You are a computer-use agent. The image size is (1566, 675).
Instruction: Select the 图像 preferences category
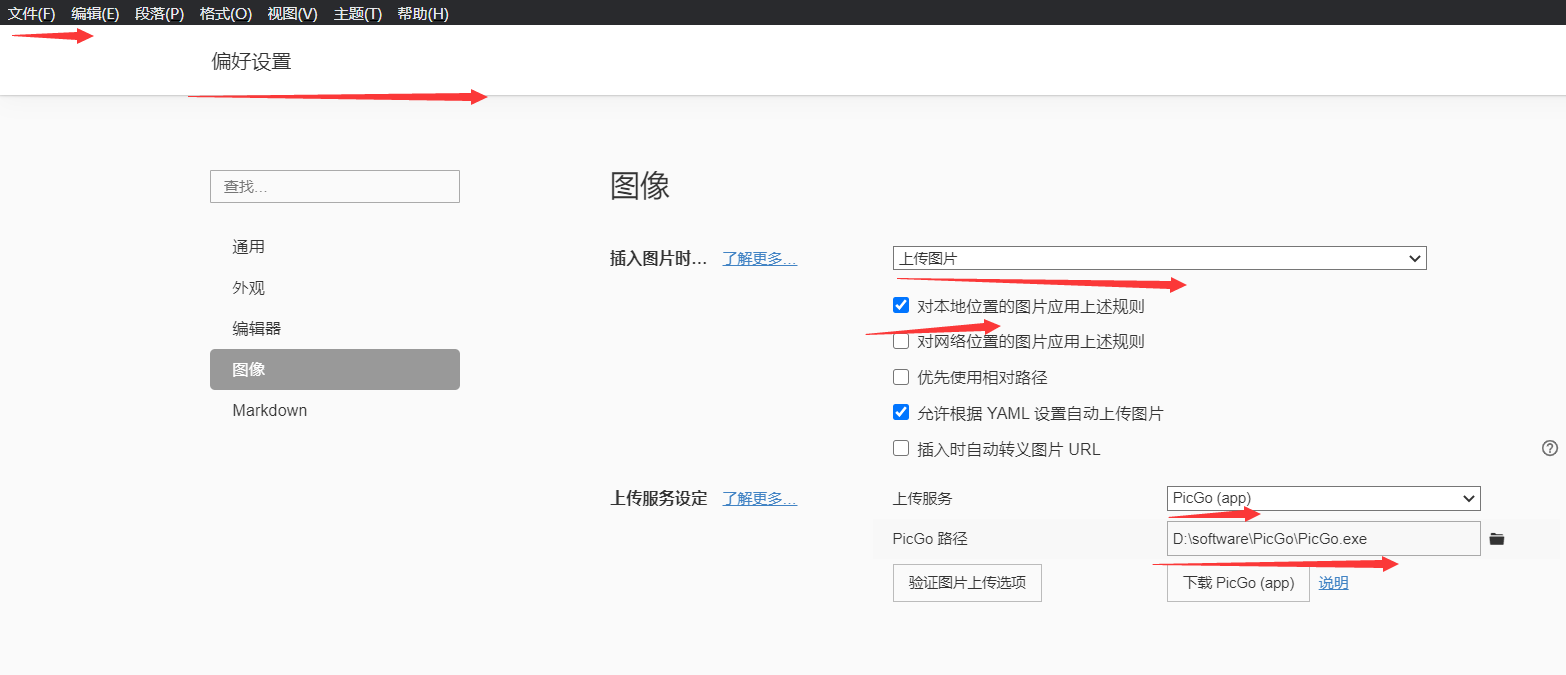click(x=335, y=369)
